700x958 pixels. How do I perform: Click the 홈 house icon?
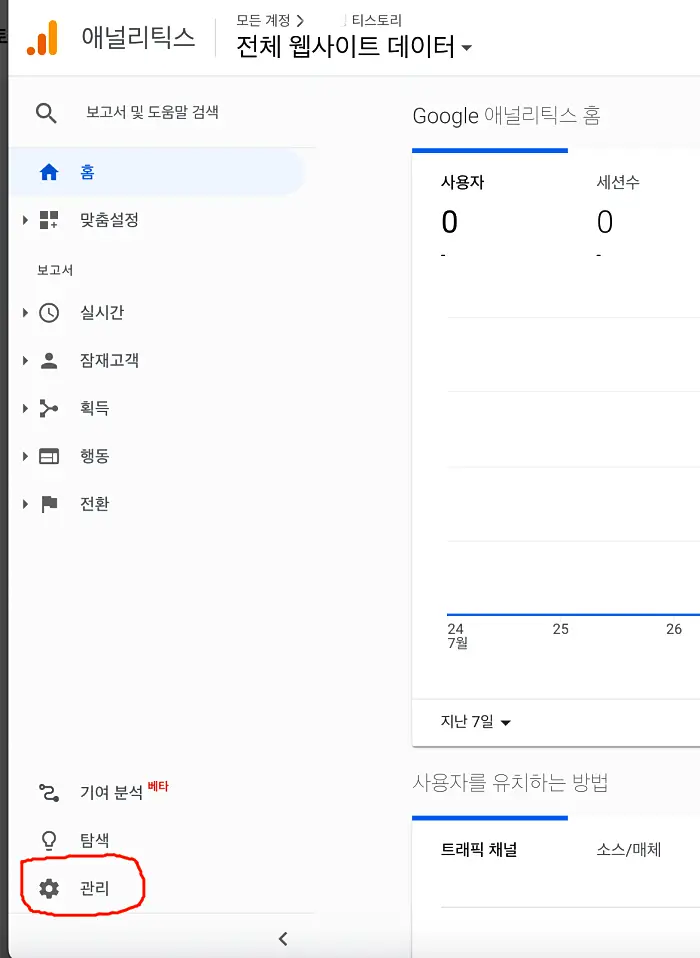tap(49, 172)
